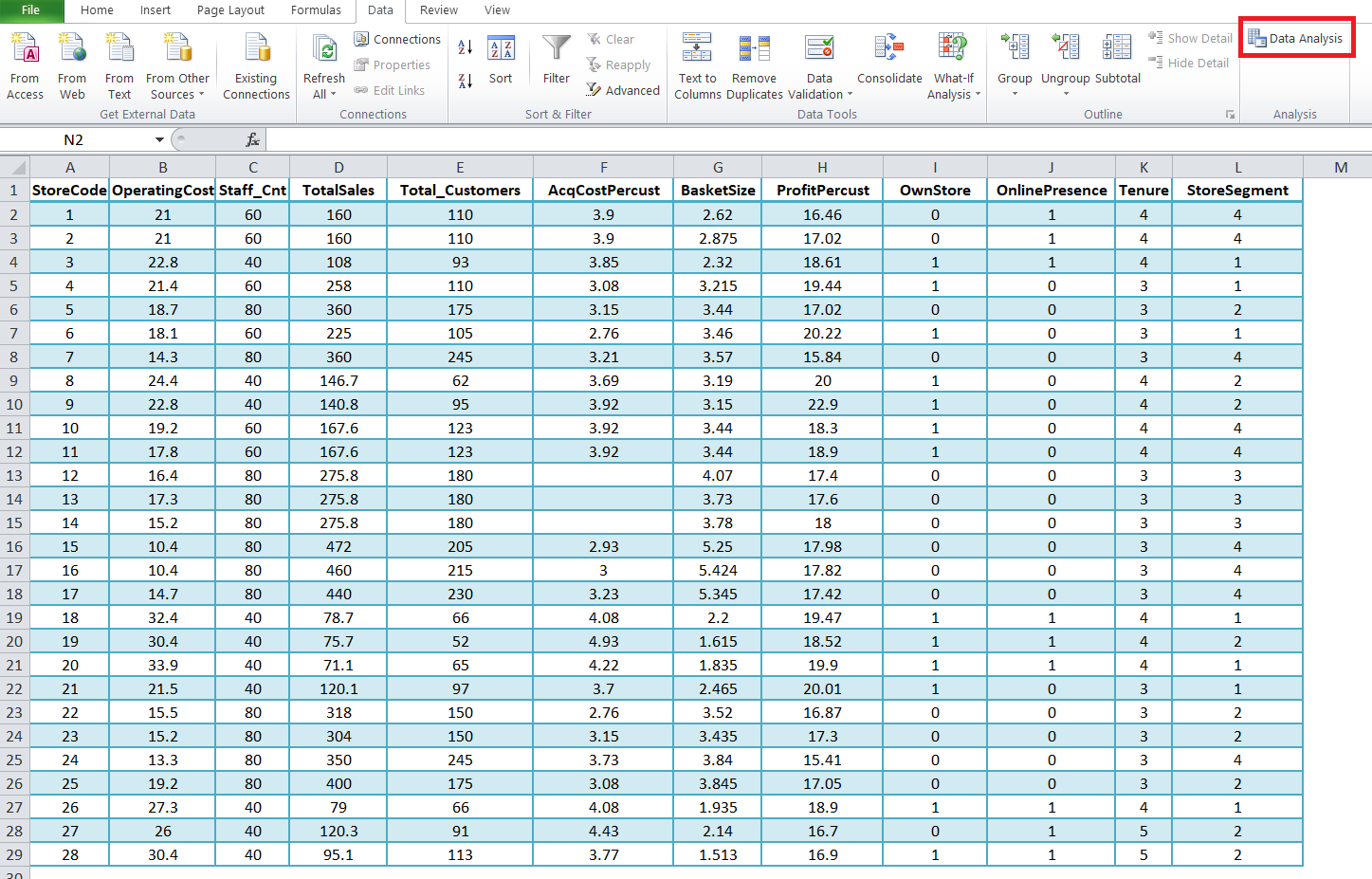
Task: Open the Data Analysis tool
Action: click(1296, 38)
